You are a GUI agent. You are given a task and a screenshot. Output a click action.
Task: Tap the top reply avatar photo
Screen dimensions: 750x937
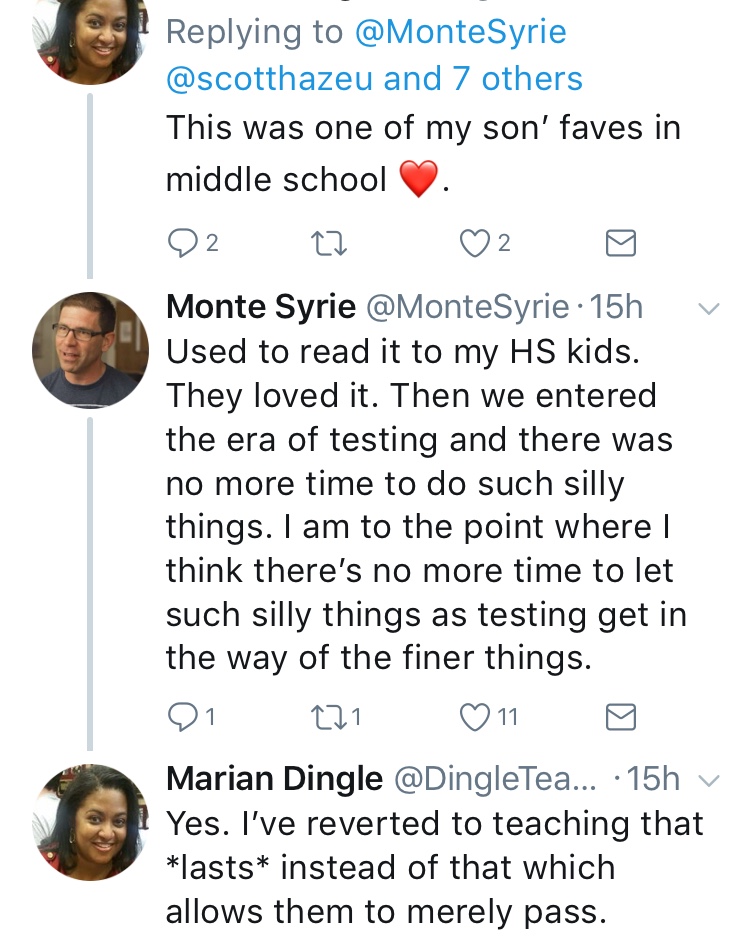point(89,35)
